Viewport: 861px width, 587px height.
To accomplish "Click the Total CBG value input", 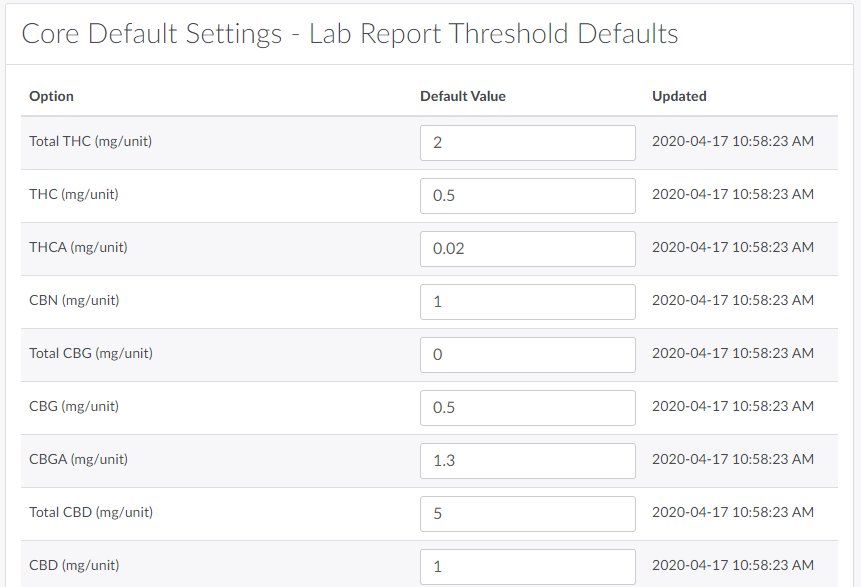I will coord(527,354).
